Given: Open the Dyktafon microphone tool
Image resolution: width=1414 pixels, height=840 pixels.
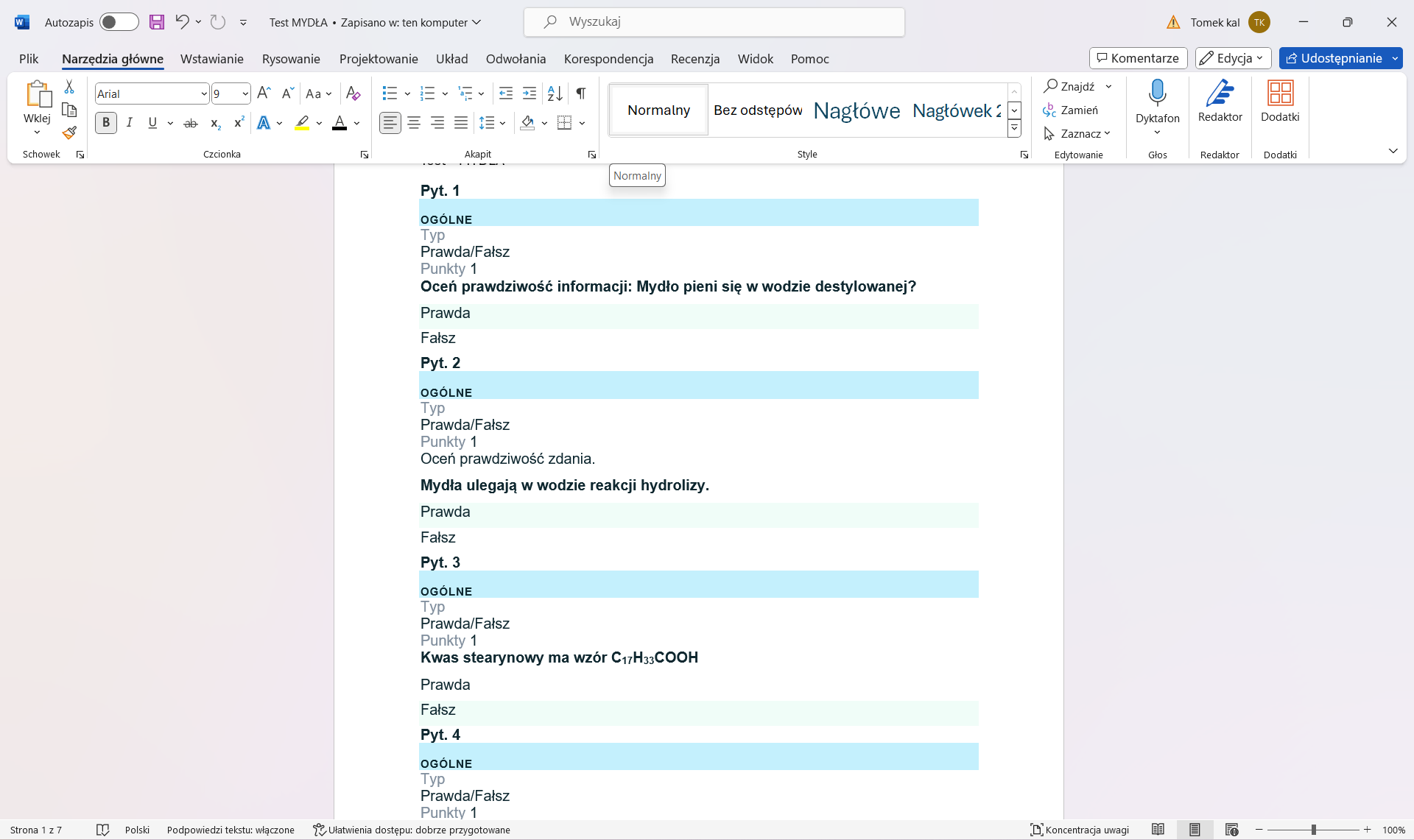Looking at the screenshot, I should tap(1157, 93).
